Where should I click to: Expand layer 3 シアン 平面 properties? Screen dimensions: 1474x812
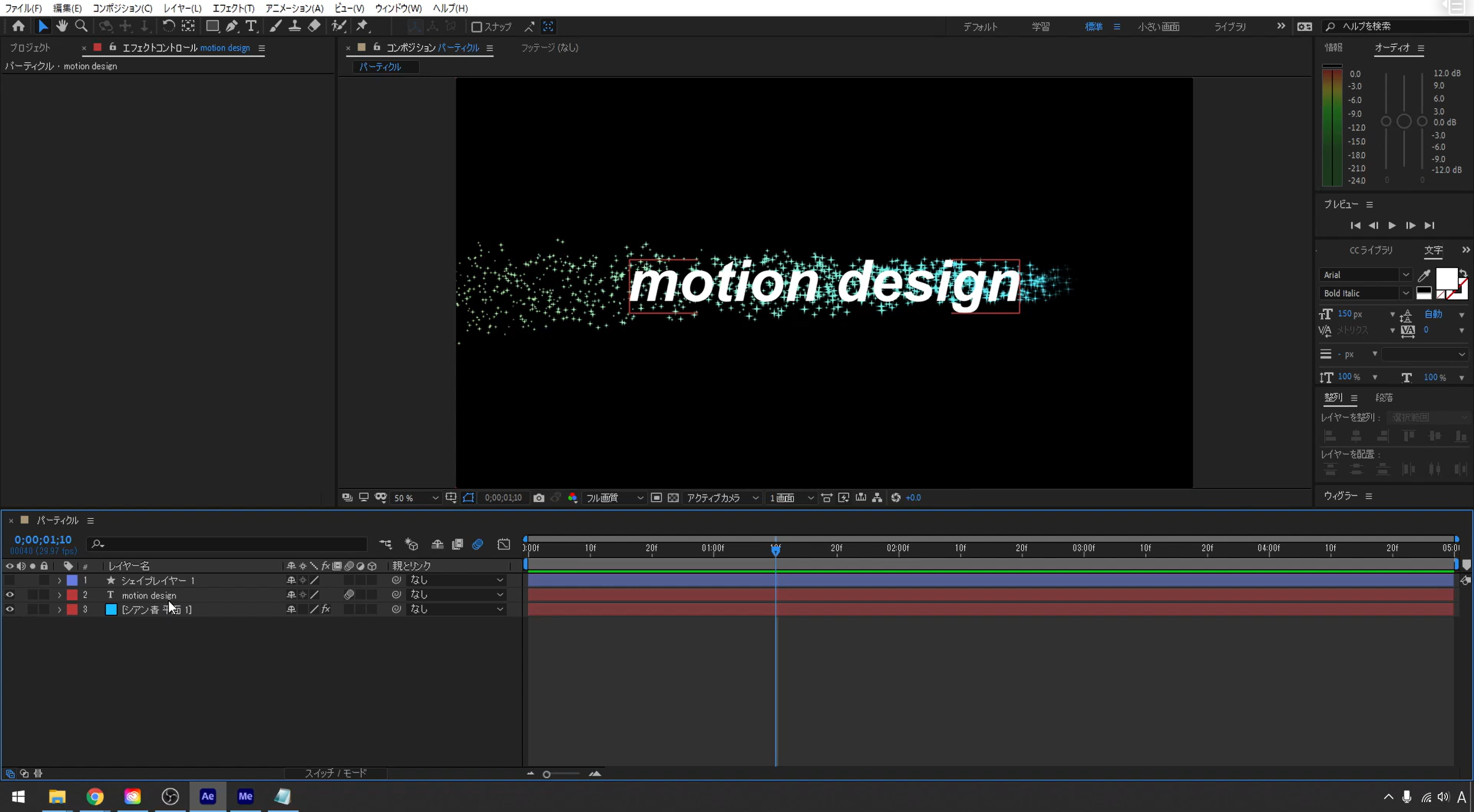point(59,609)
